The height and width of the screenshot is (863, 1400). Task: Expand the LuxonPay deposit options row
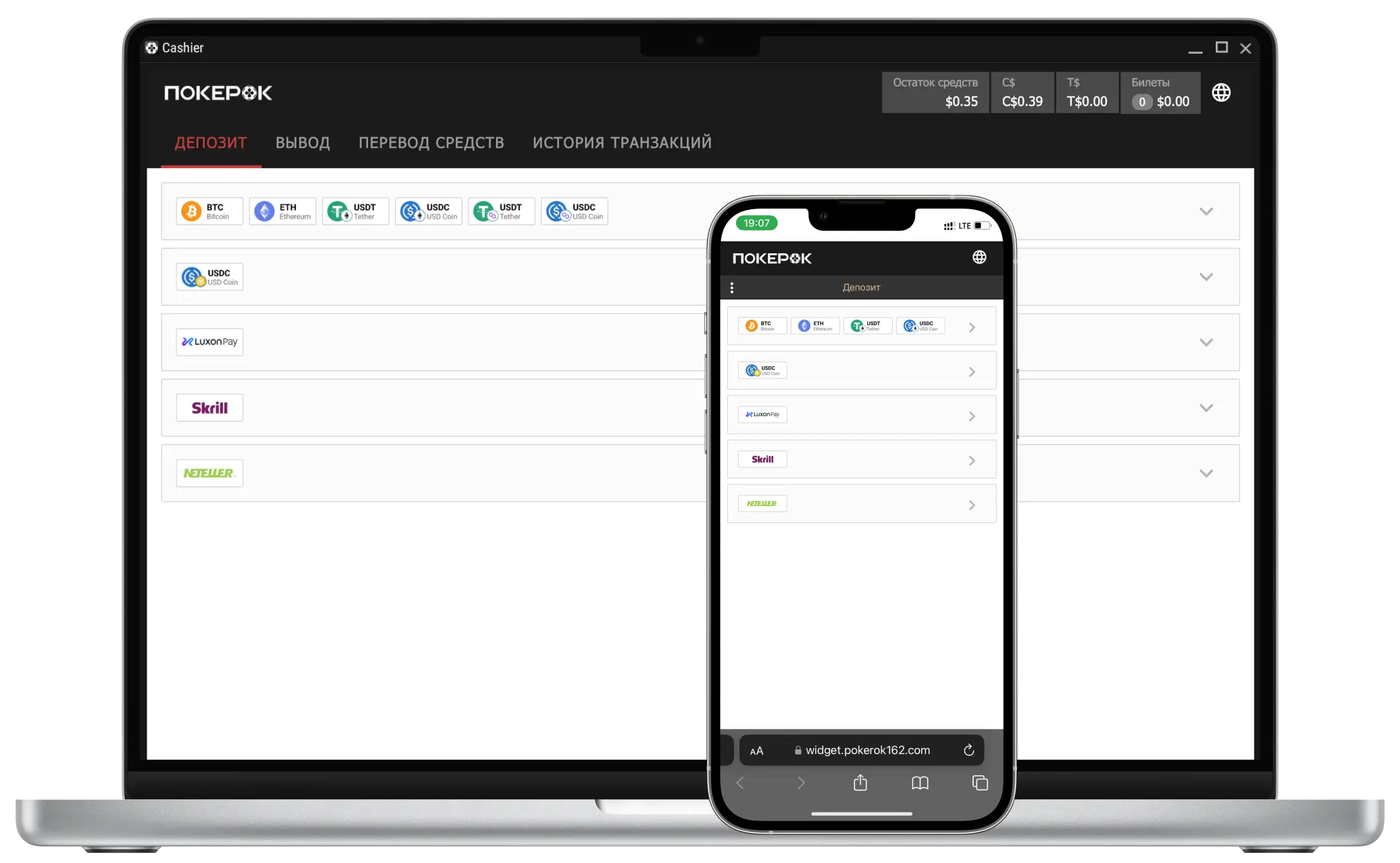click(x=1206, y=342)
